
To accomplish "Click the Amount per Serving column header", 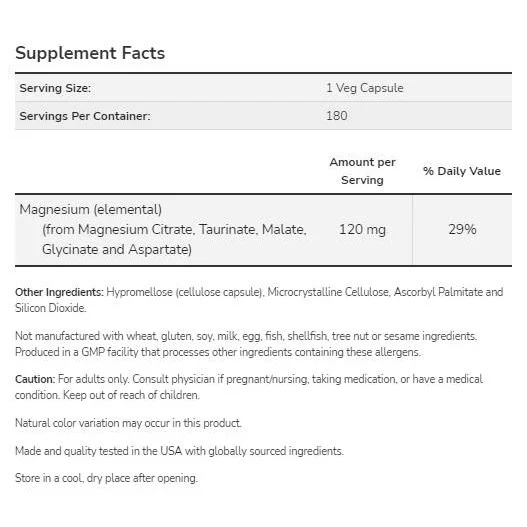I will (x=362, y=171).
